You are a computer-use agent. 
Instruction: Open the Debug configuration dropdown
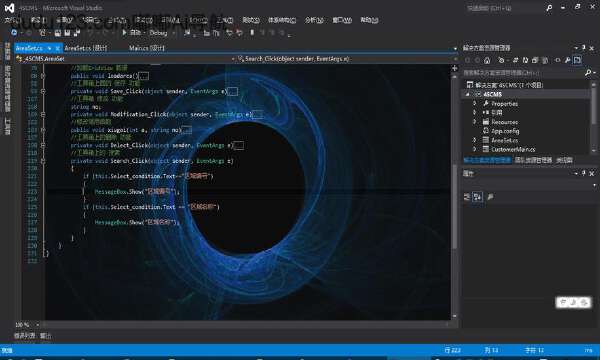[x=162, y=33]
